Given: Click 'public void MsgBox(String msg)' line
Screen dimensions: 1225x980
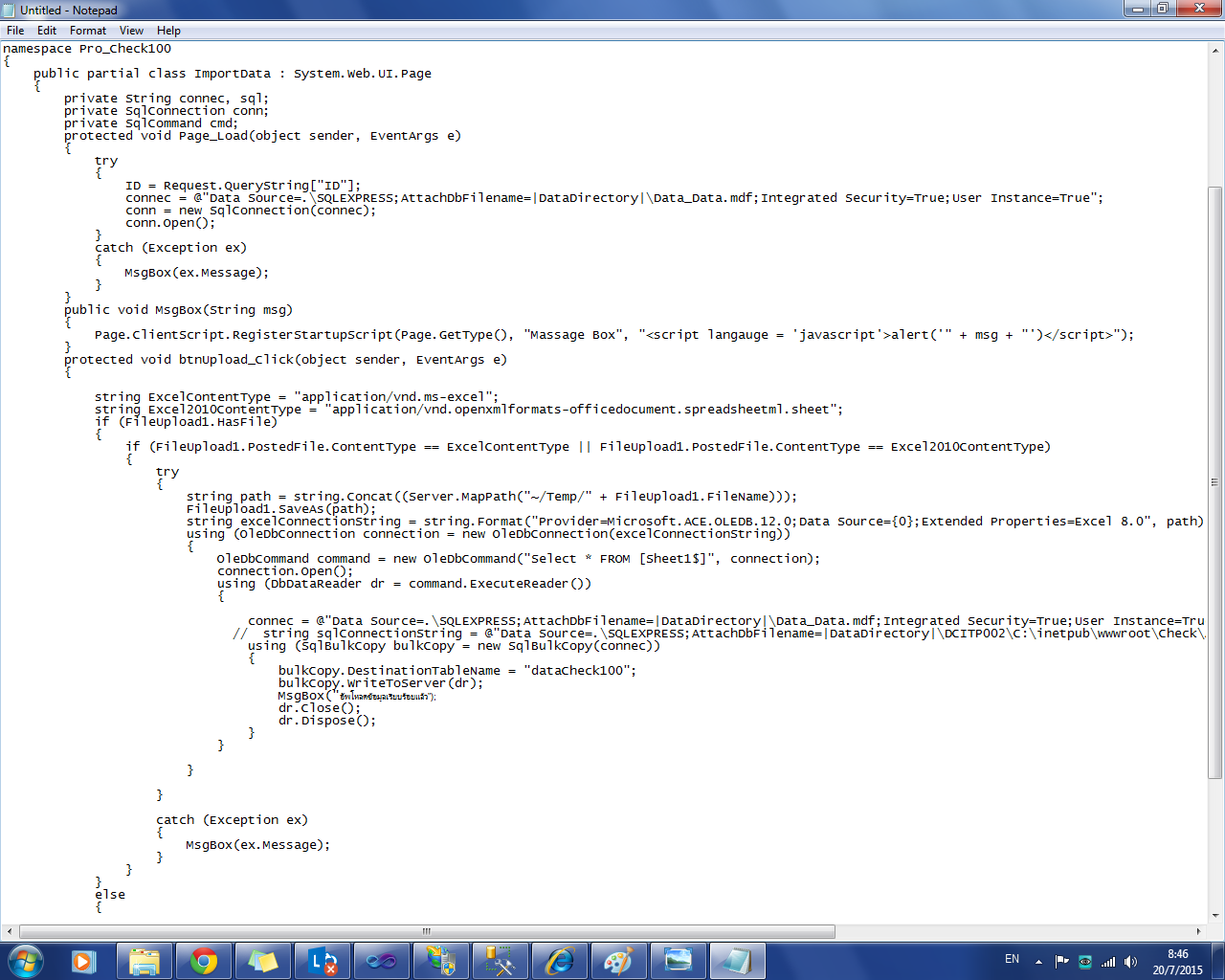Looking at the screenshot, I should coord(178,310).
